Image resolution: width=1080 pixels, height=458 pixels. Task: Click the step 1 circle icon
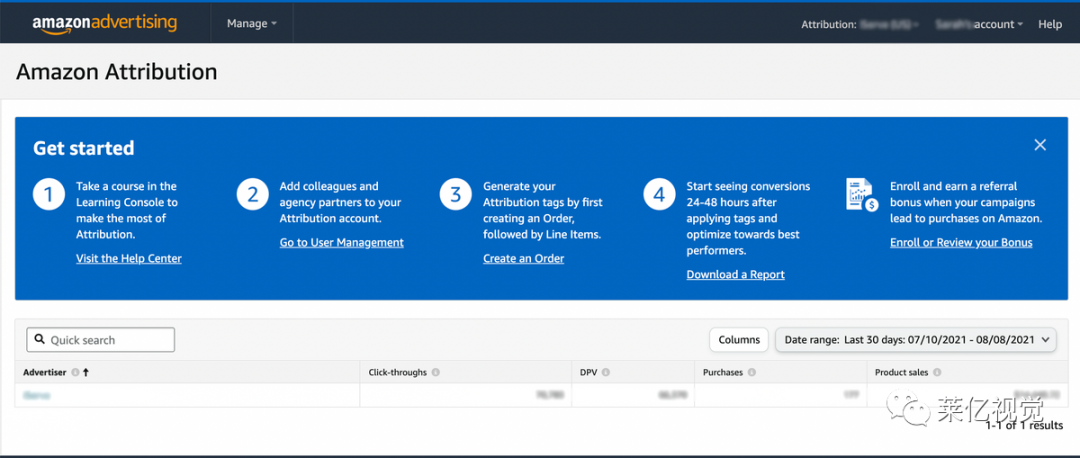(48, 195)
